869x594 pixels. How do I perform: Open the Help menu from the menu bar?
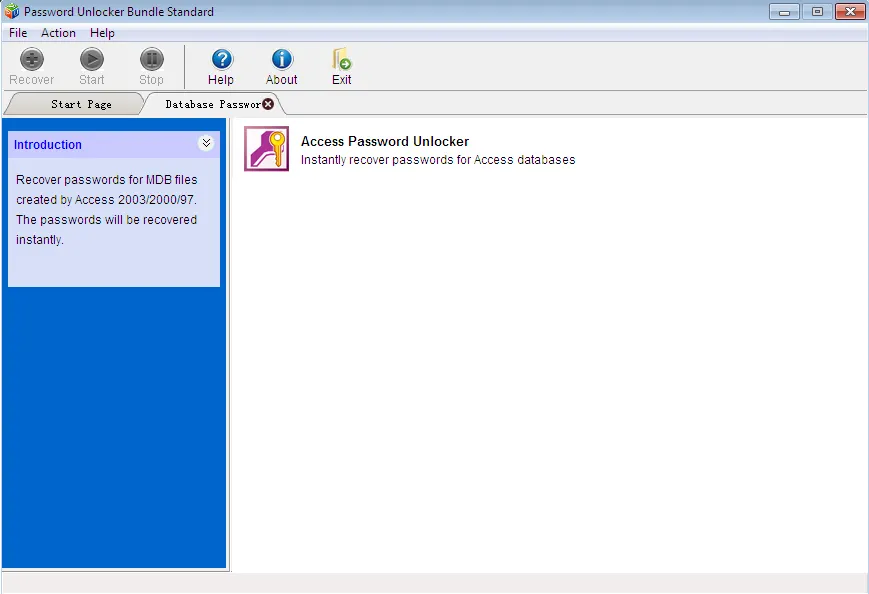click(x=102, y=32)
